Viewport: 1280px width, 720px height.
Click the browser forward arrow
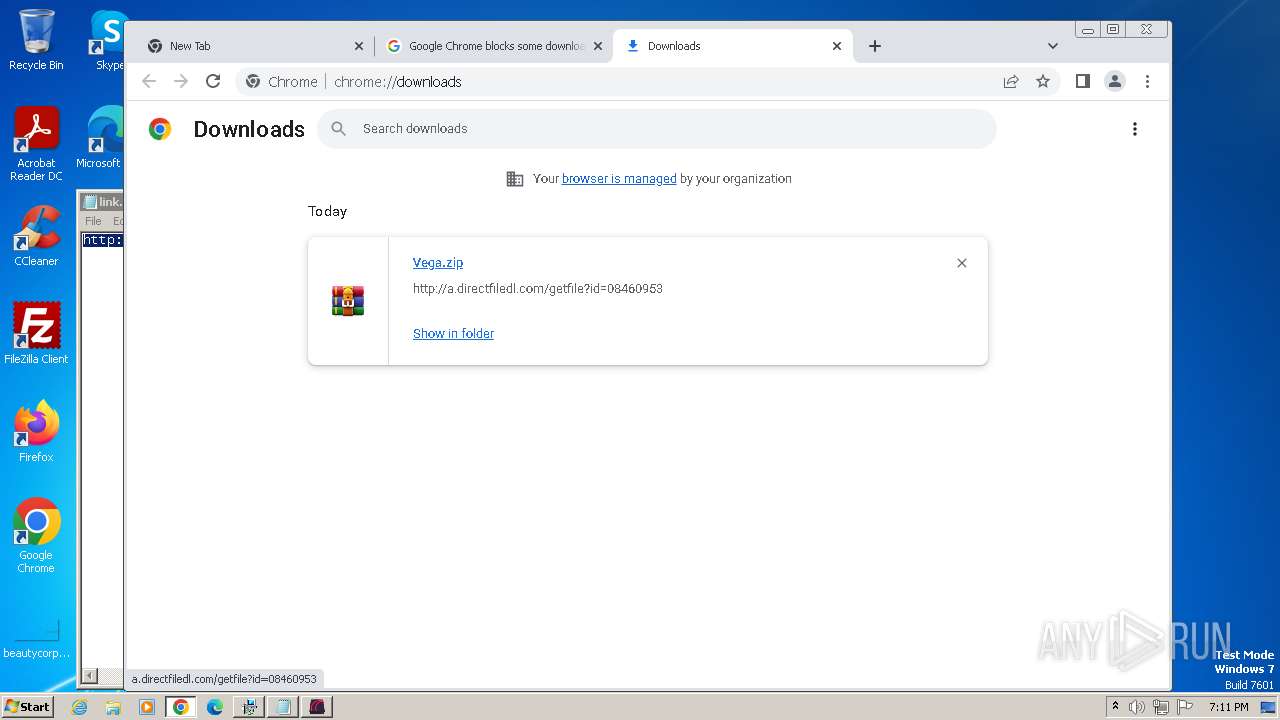[x=181, y=81]
